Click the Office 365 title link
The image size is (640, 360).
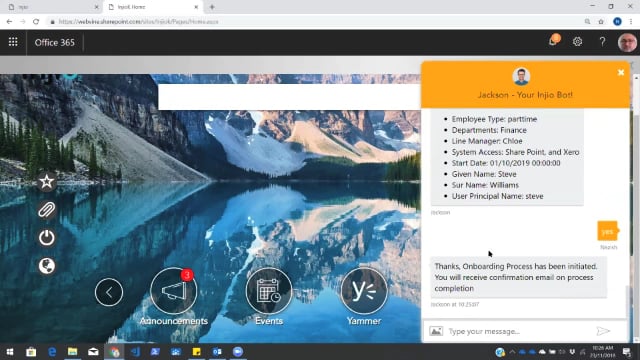point(55,42)
